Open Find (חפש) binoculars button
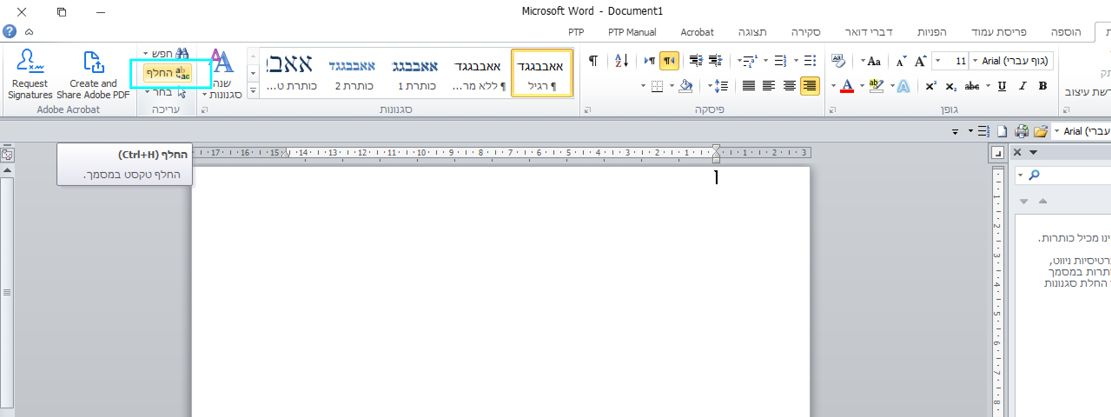The width and height of the screenshot is (1111, 417). pyautogui.click(x=167, y=53)
